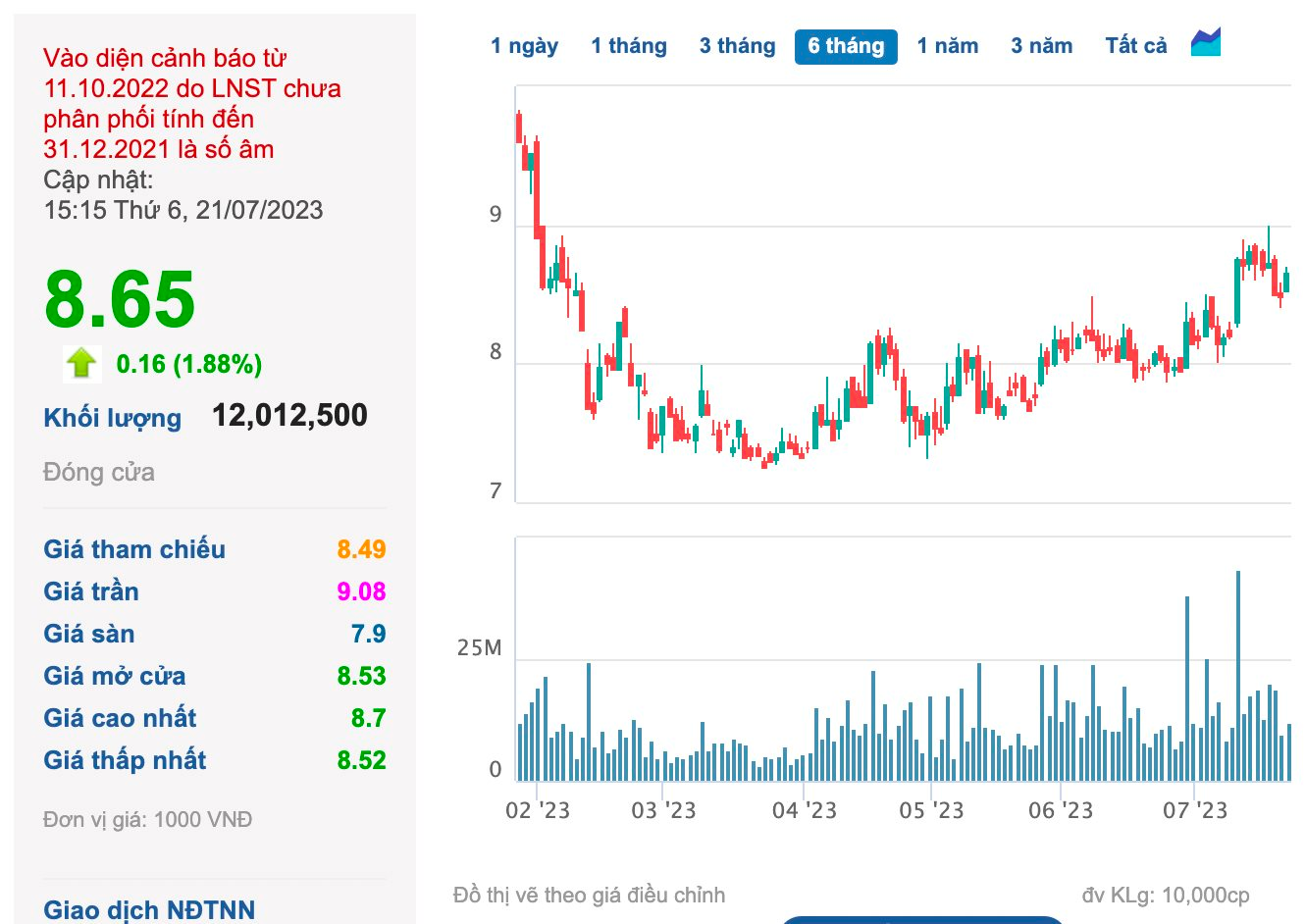This screenshot has height=924, width=1305.
Task: Click the 05 '23 date axis label
Action: coord(931,810)
